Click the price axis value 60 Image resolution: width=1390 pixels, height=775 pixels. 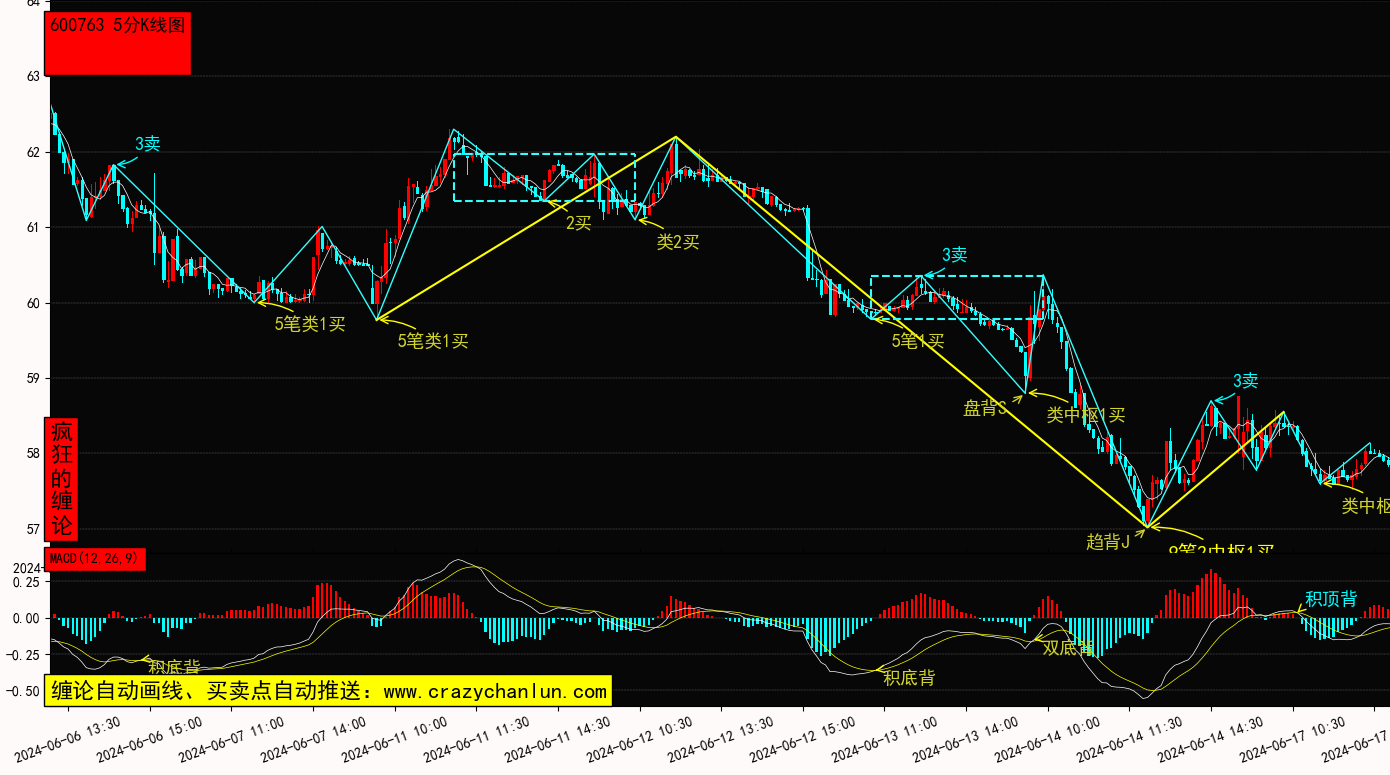(33, 303)
